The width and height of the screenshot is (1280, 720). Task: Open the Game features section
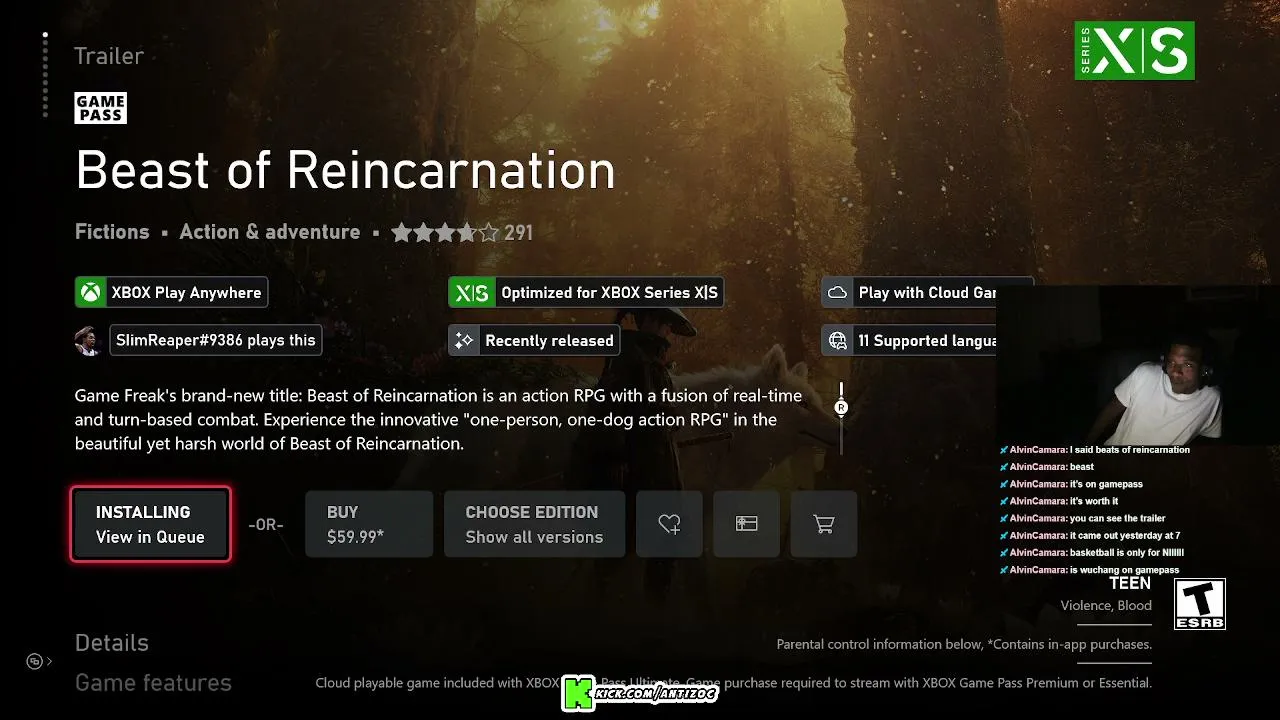coord(153,683)
